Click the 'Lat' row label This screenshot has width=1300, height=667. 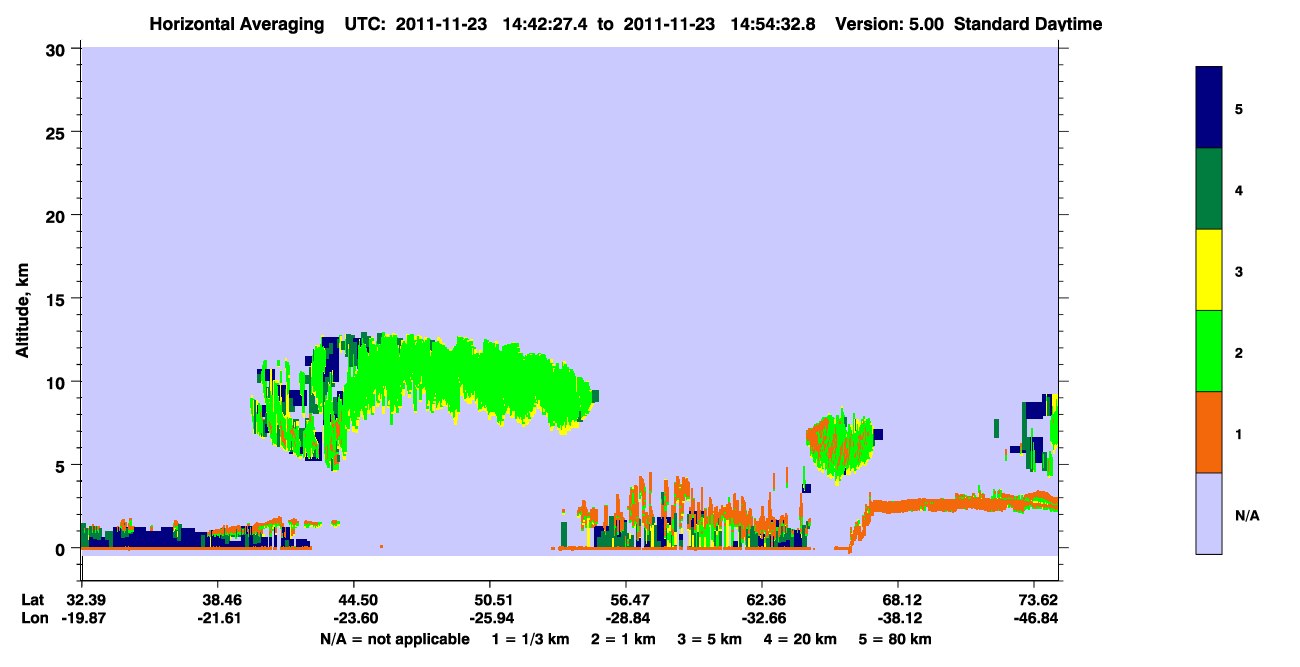33,600
